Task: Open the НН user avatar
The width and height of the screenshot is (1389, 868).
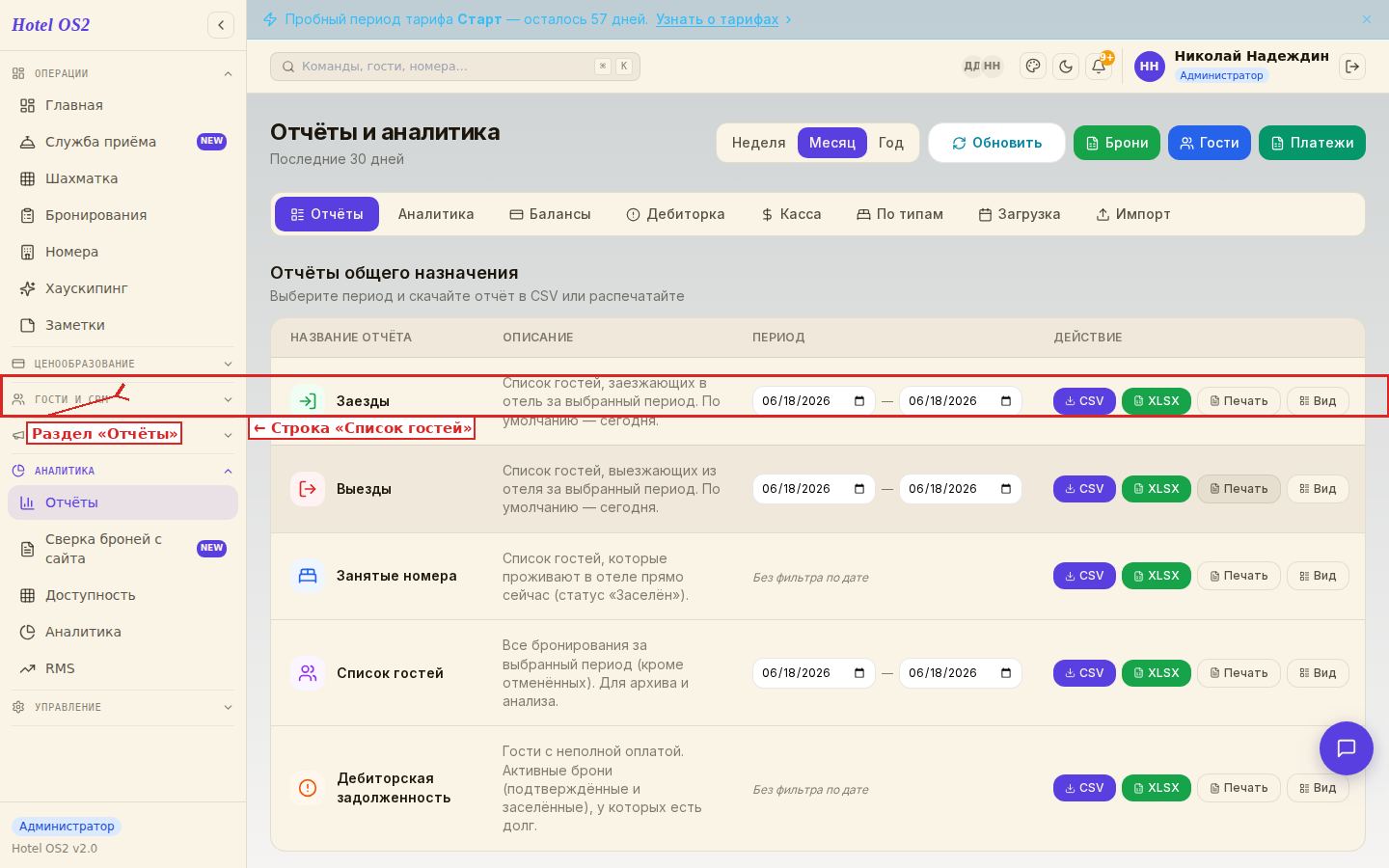Action: tap(1149, 67)
